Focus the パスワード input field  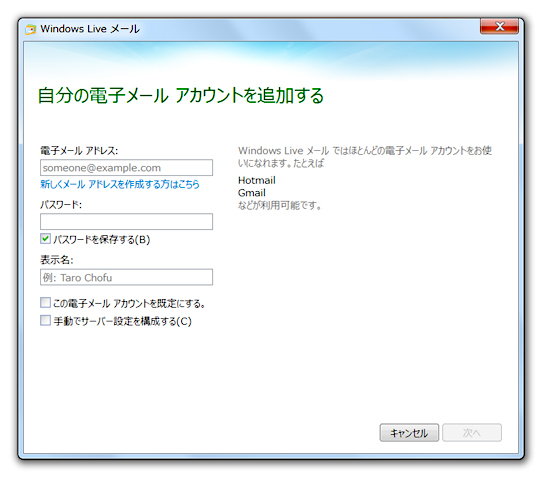(126, 221)
